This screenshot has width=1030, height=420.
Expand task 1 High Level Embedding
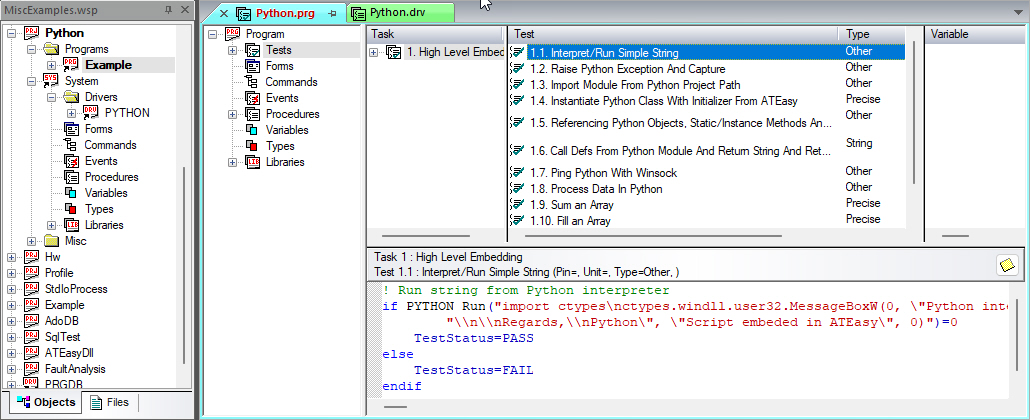[x=374, y=52]
